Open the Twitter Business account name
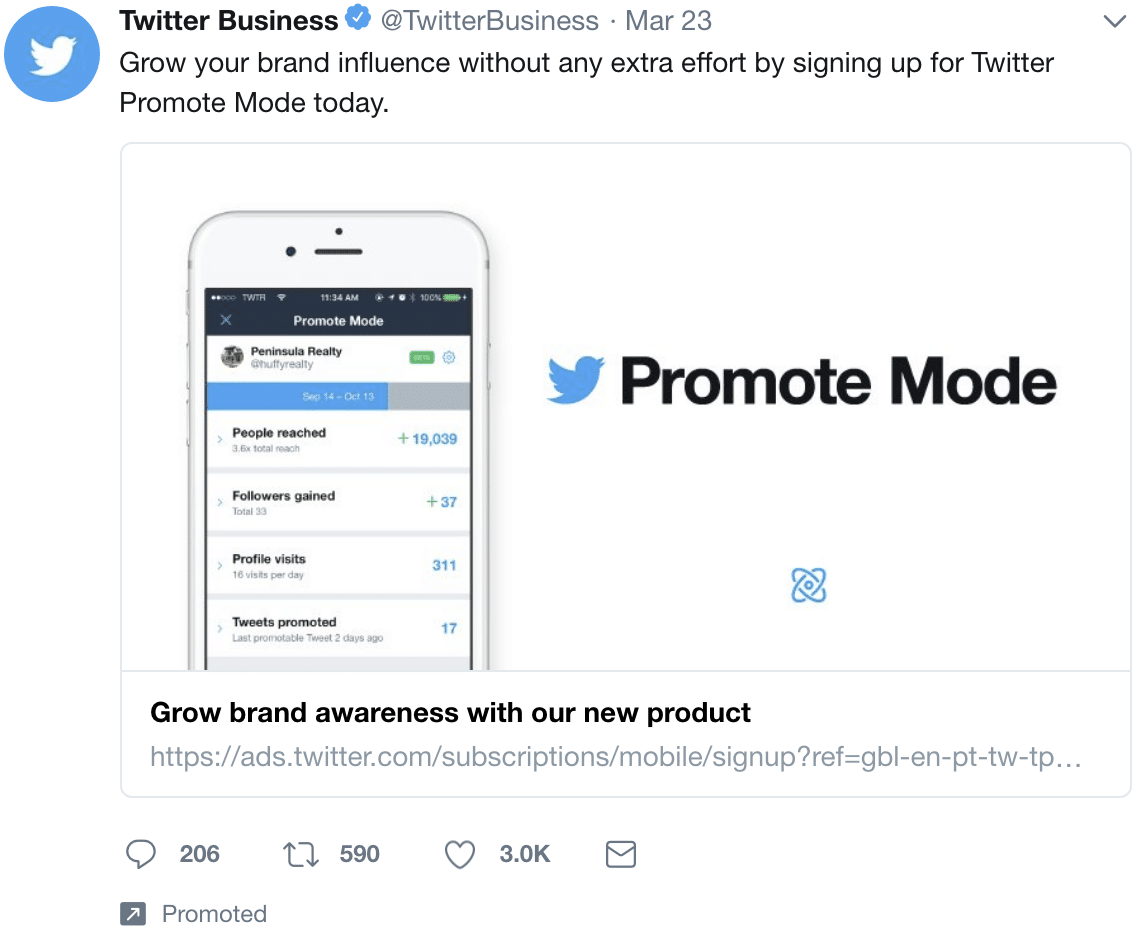The height and width of the screenshot is (942, 1144). pos(228,20)
